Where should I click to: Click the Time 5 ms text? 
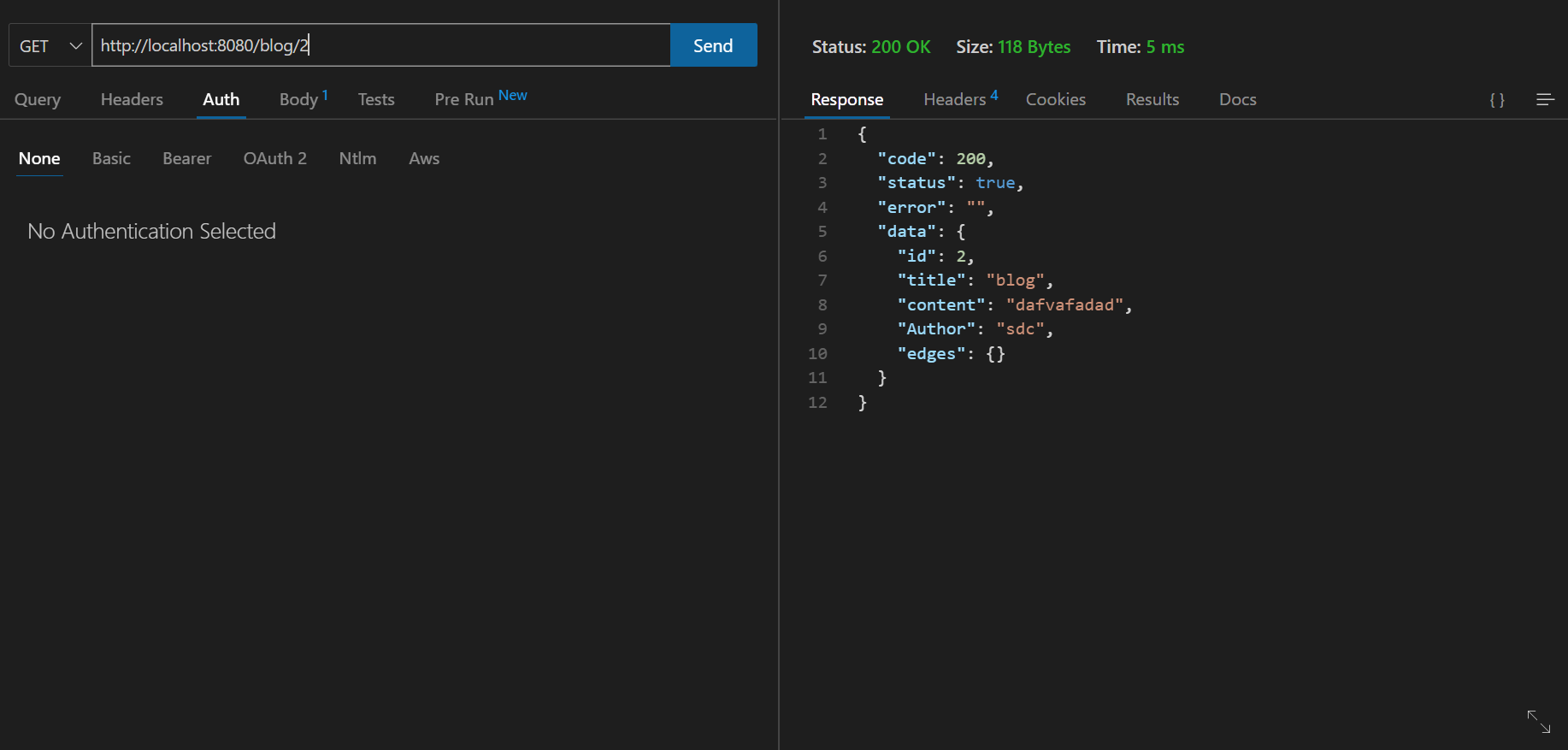1141,47
